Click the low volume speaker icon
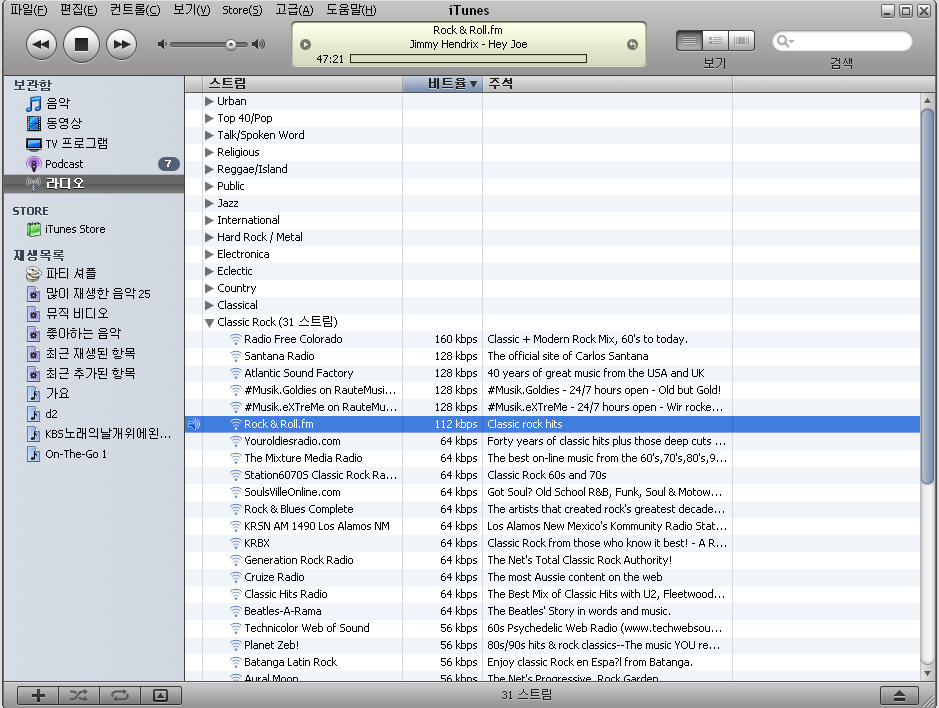This screenshot has width=939, height=708. tap(162, 44)
